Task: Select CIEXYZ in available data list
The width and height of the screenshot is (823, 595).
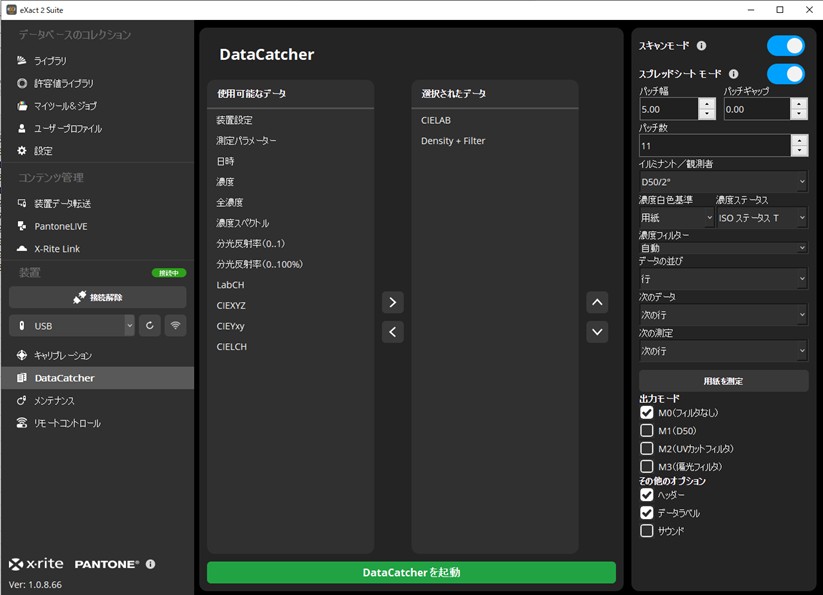Action: click(x=290, y=305)
